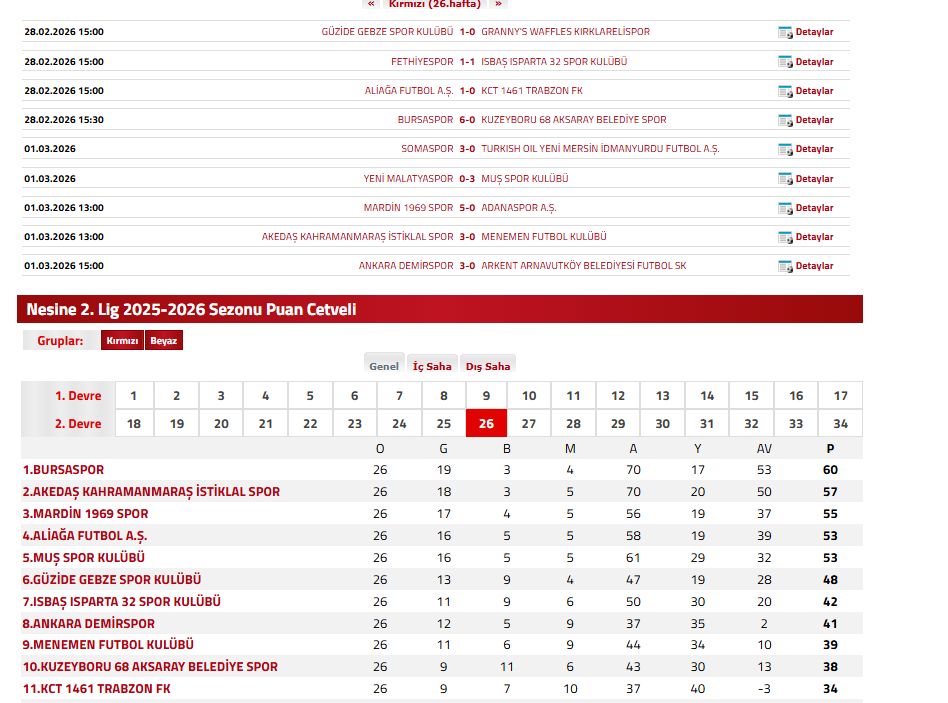Open details icon for Ankara Demirspor match
The width and height of the screenshot is (948, 703).
(x=785, y=266)
